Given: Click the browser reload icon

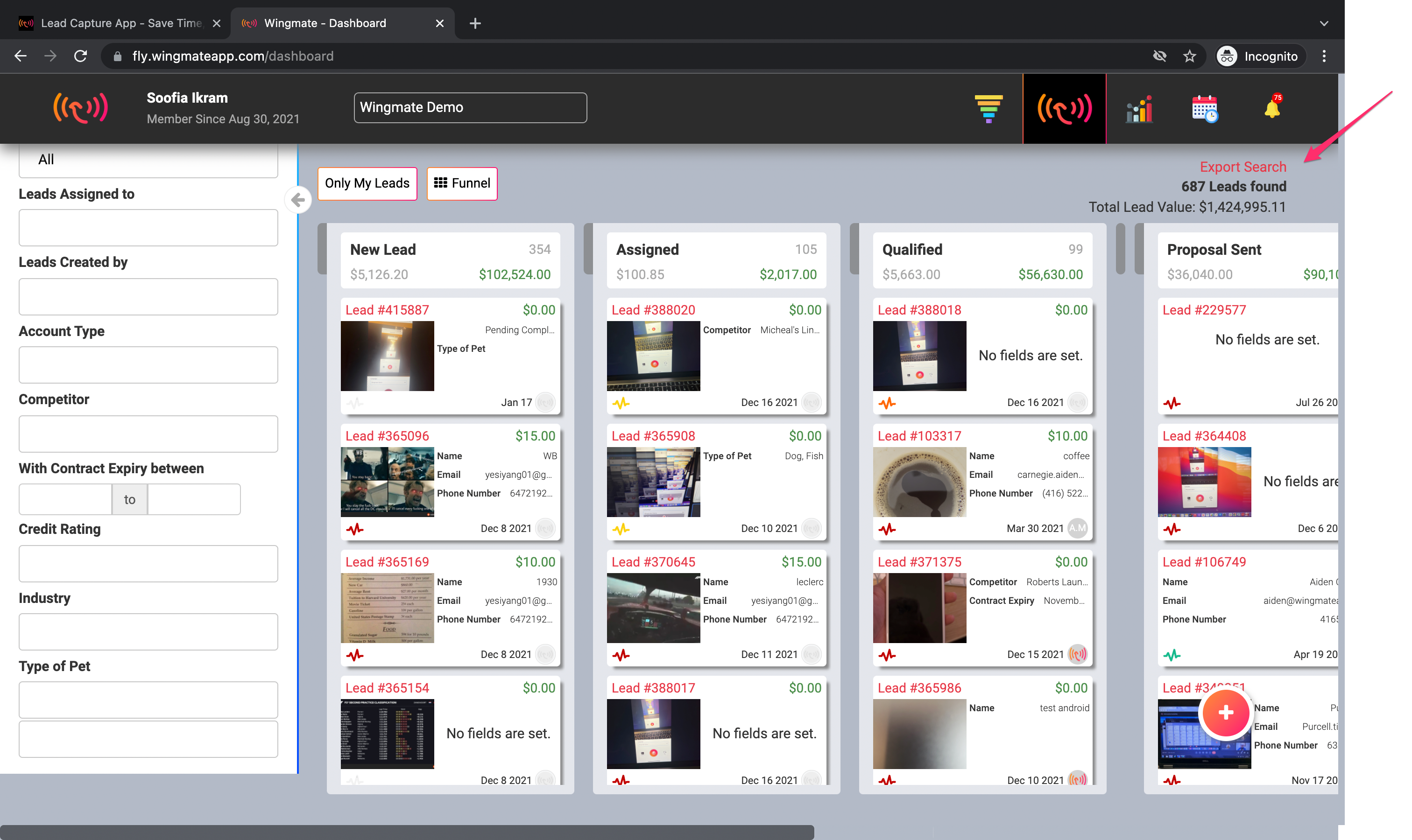Looking at the screenshot, I should pos(80,56).
